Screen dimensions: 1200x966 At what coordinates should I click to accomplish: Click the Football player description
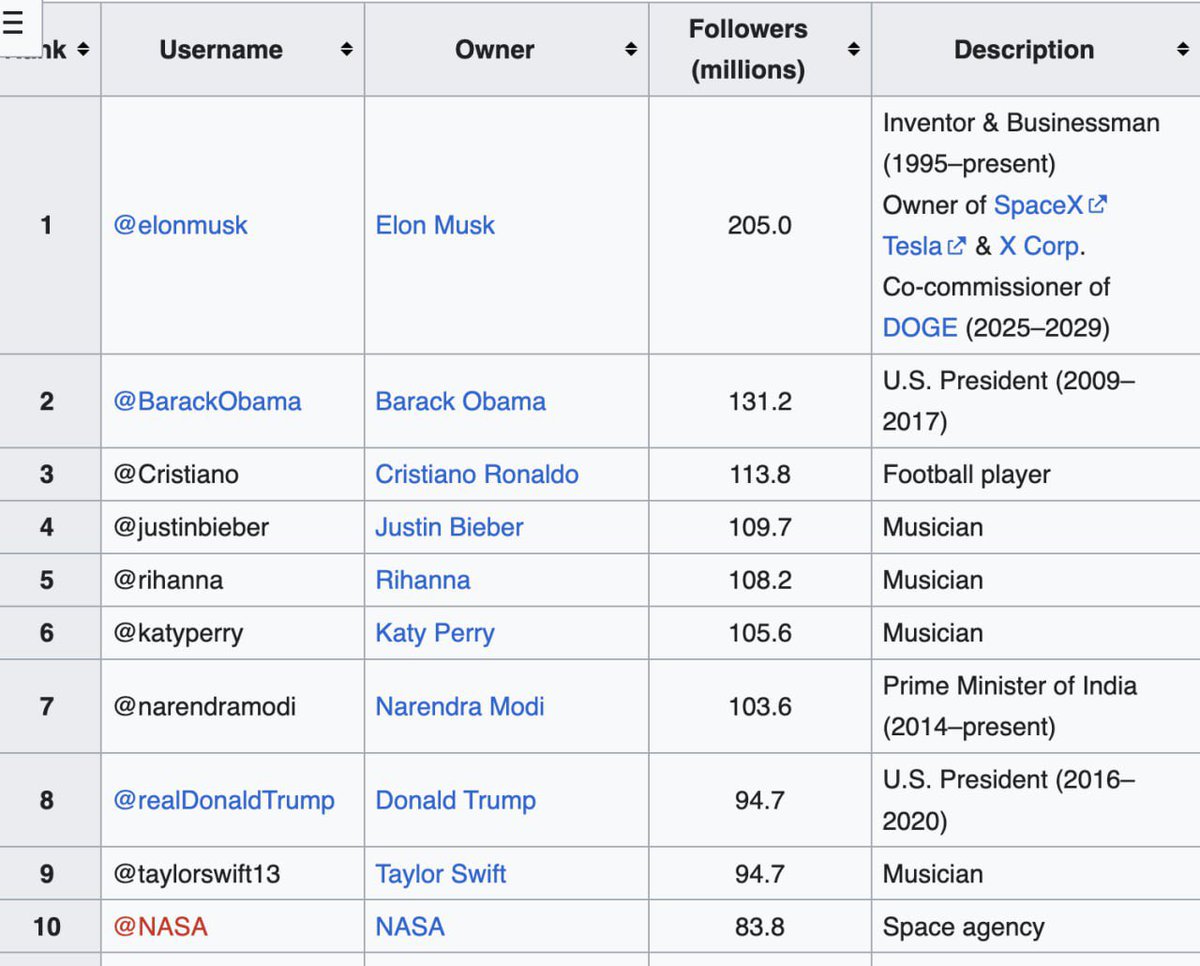pyautogui.click(x=966, y=474)
